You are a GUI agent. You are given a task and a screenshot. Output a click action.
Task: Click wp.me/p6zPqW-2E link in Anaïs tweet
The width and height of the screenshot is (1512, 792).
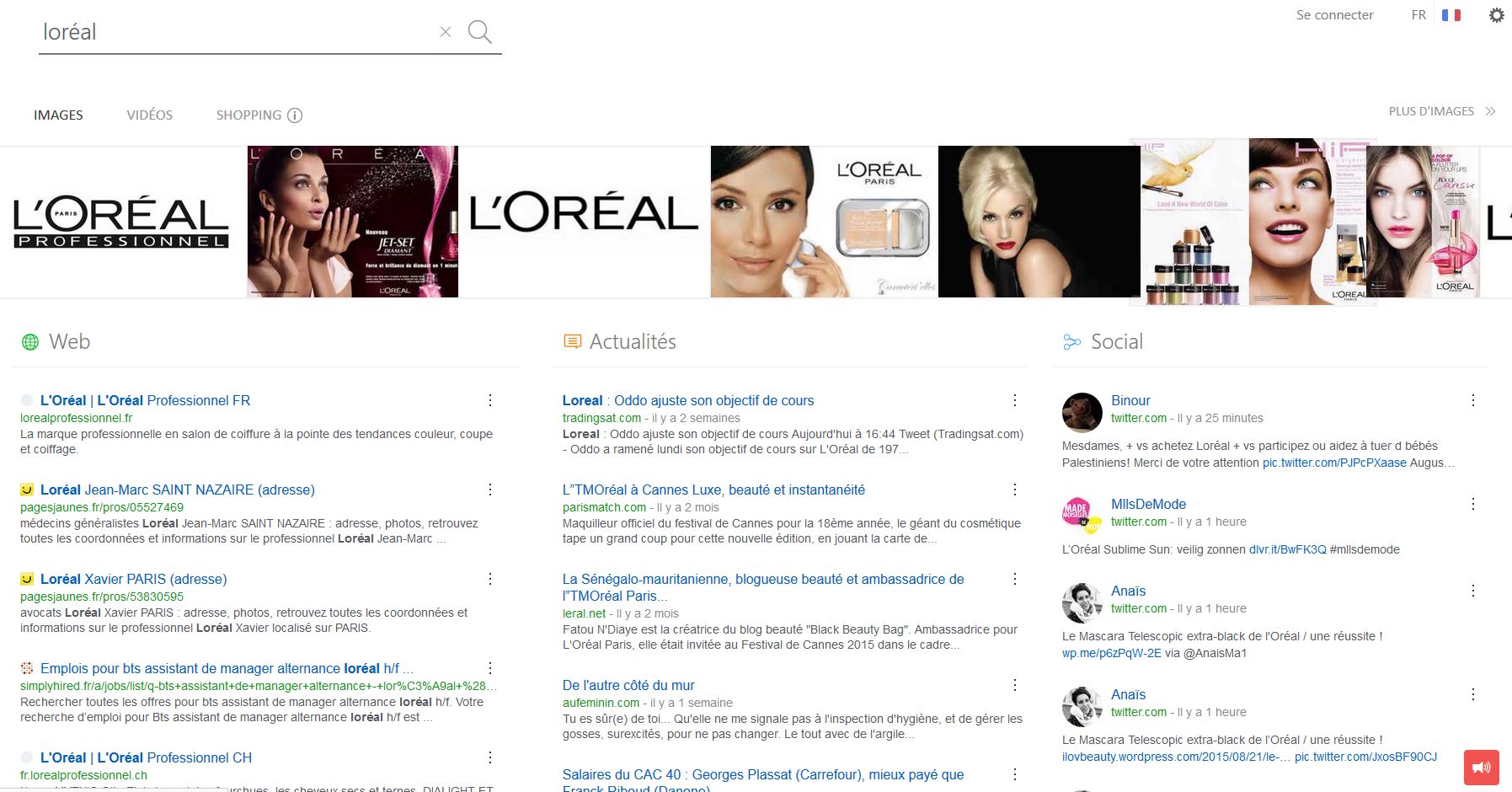(1111, 653)
